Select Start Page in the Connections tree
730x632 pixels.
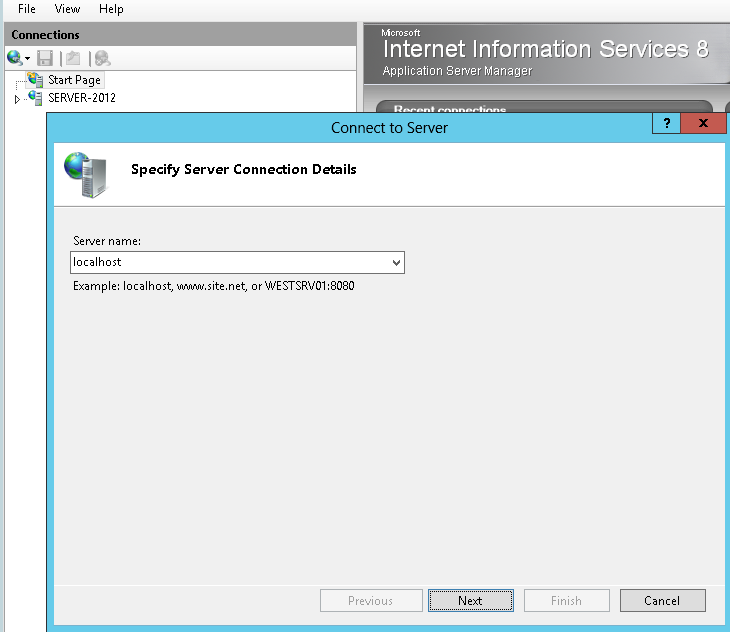coord(74,80)
